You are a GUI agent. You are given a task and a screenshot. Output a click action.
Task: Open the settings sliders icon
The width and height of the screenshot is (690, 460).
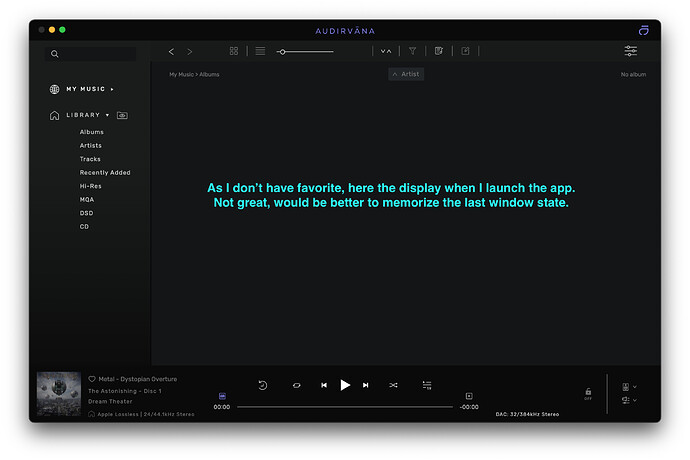[x=631, y=51]
